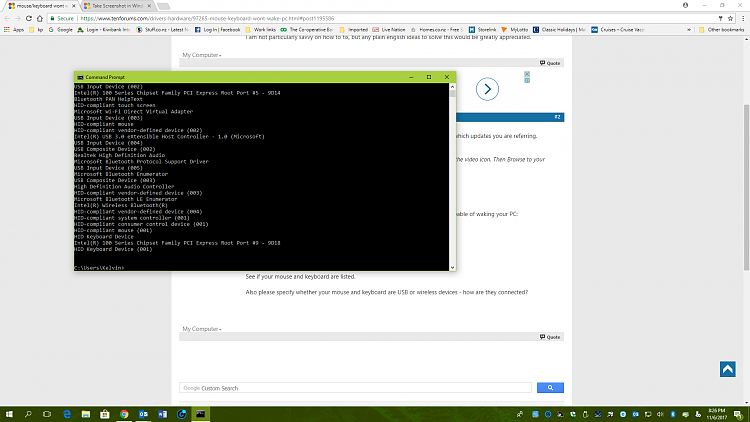Expand the lower My Computer dropdown

pos(201,328)
